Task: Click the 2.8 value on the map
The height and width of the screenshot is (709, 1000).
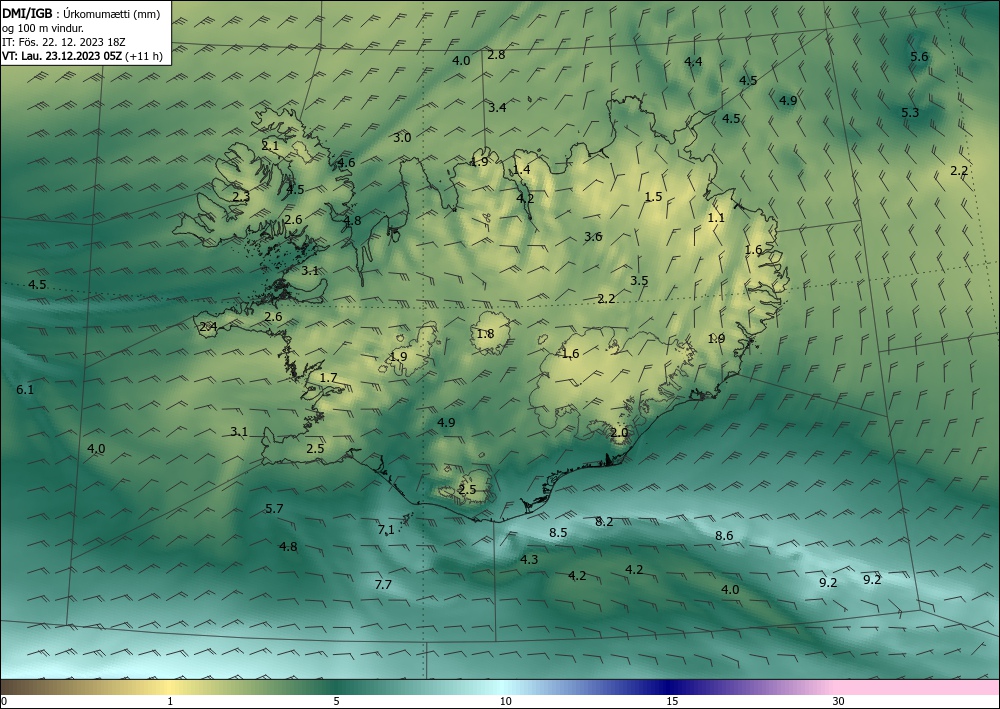Action: point(496,55)
